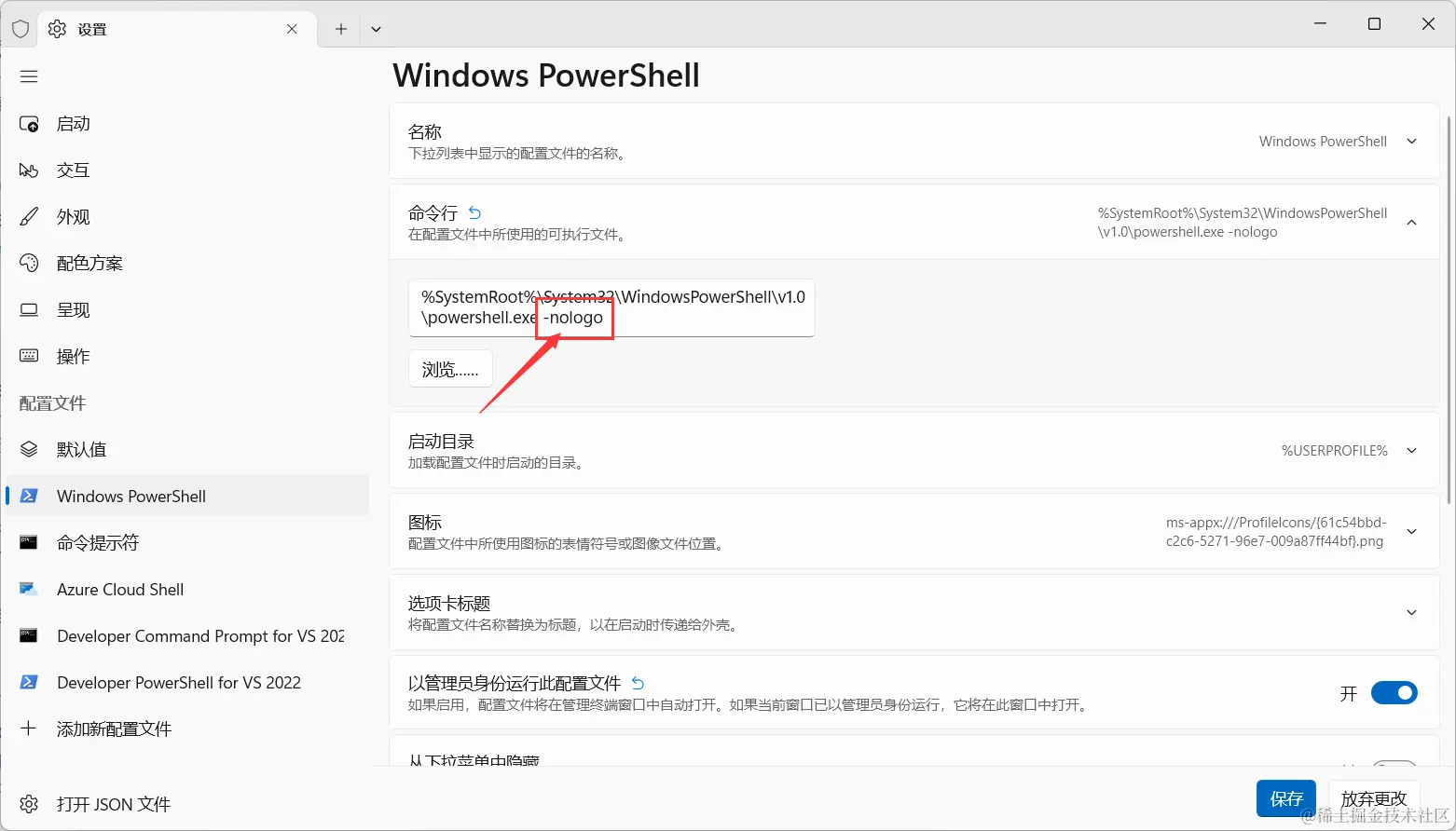Click the 启动 startup icon in the sidebar
The height and width of the screenshot is (831, 1456).
29,124
